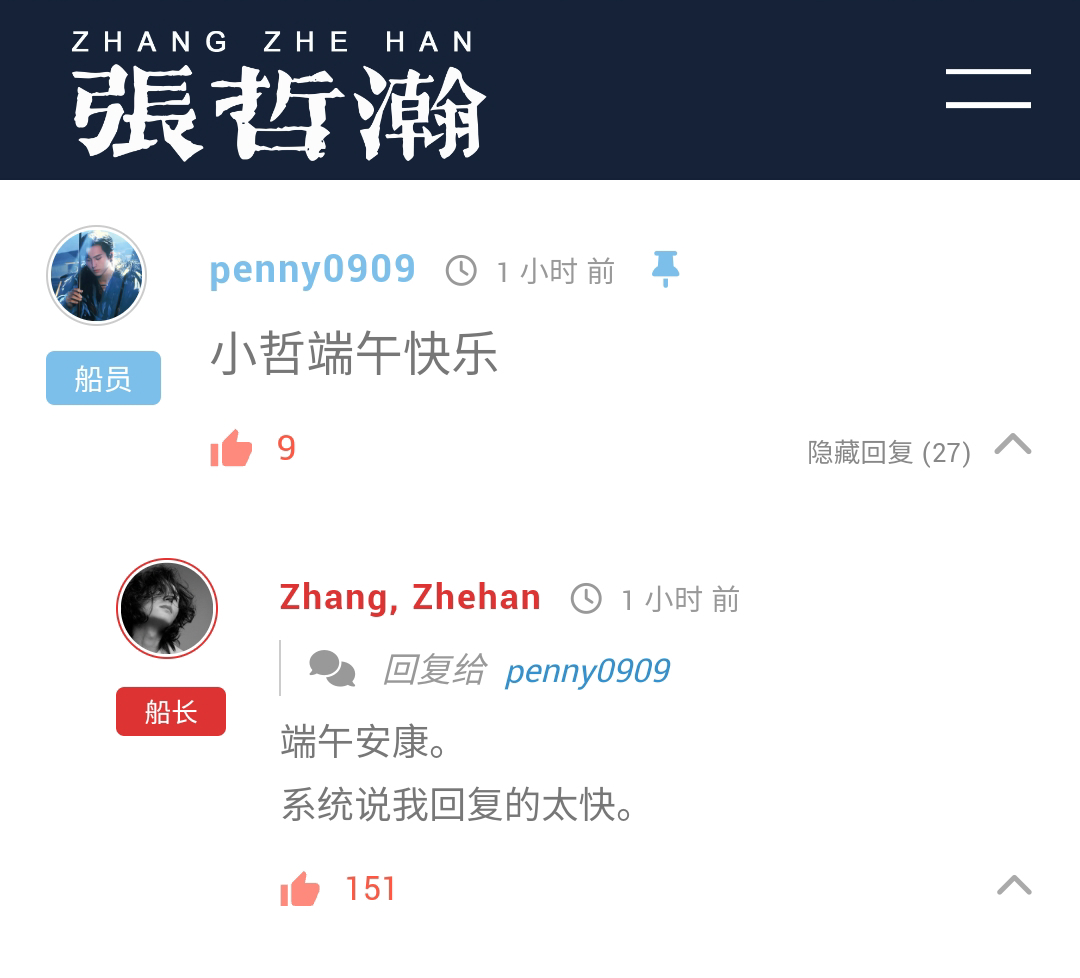The height and width of the screenshot is (978, 1080).
Task: Click clock icon next to penny0909's timestamp
Action: point(461,271)
